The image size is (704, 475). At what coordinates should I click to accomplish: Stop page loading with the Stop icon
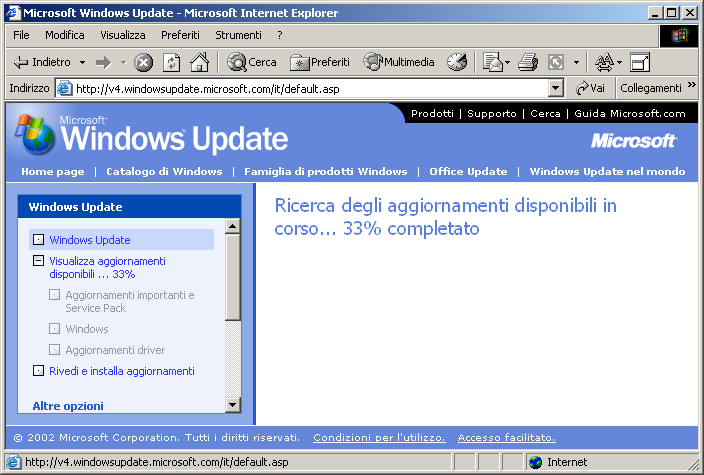[x=143, y=62]
